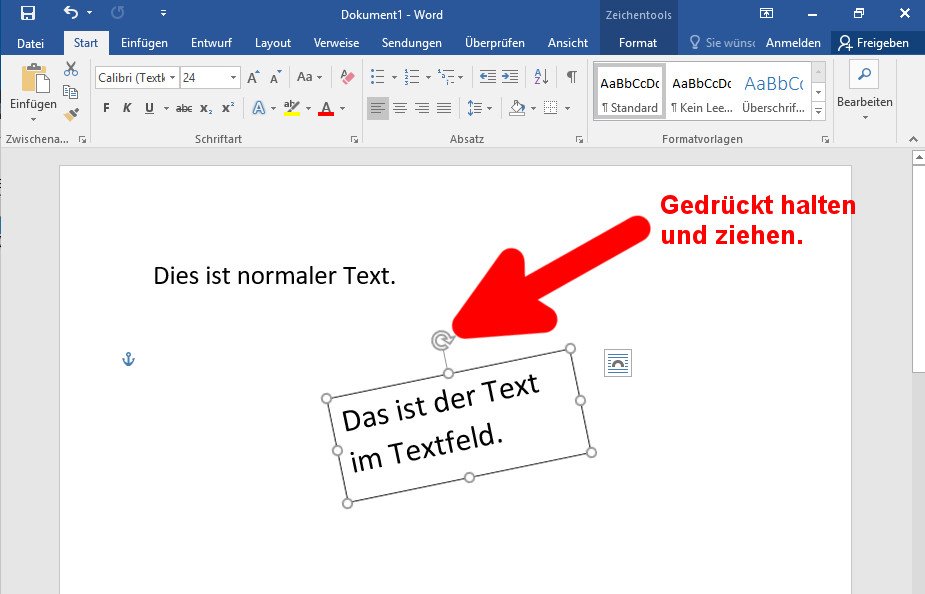Open the font size dropdown

pyautogui.click(x=232, y=78)
